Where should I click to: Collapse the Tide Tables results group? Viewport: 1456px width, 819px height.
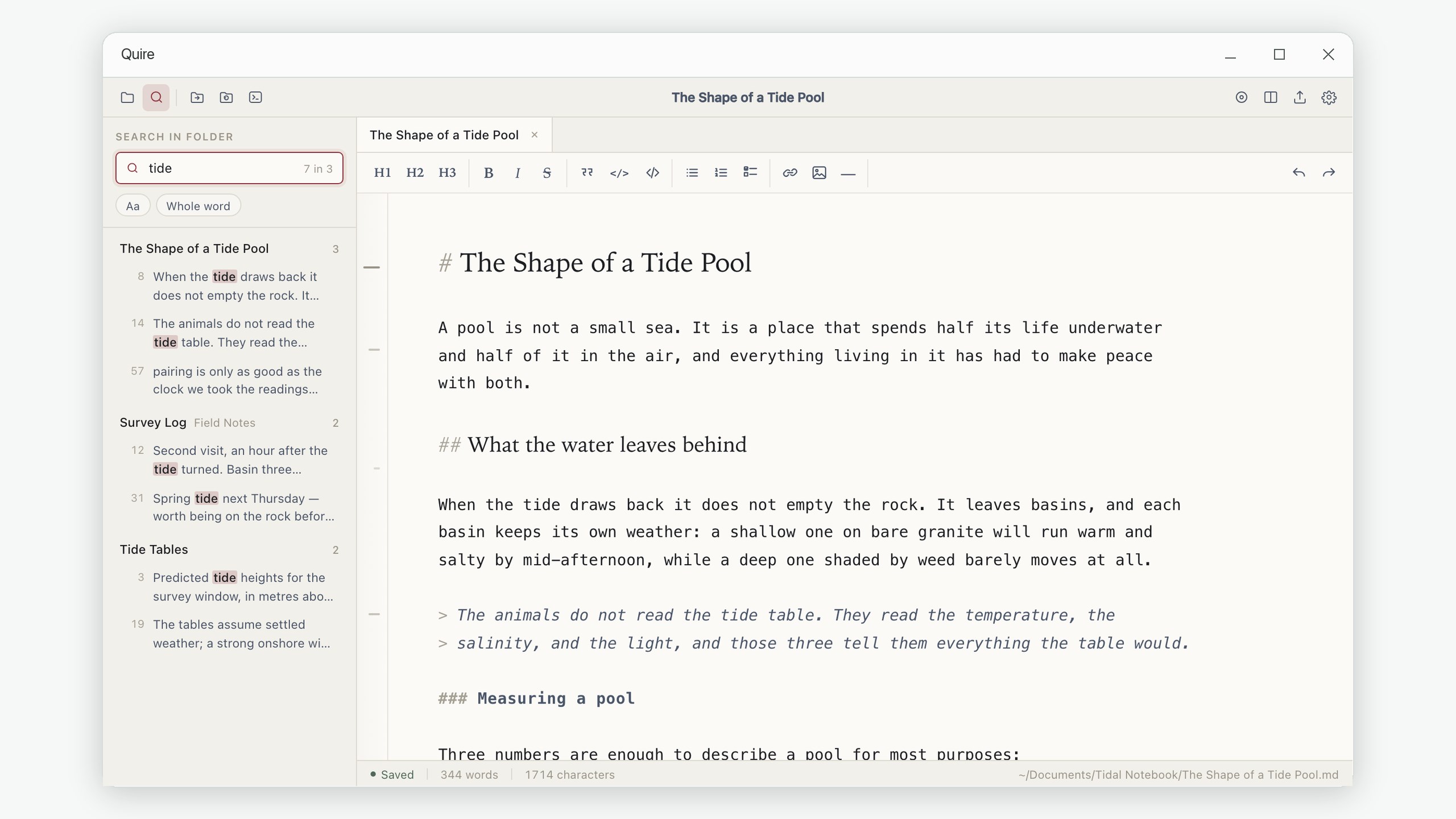[x=229, y=549]
